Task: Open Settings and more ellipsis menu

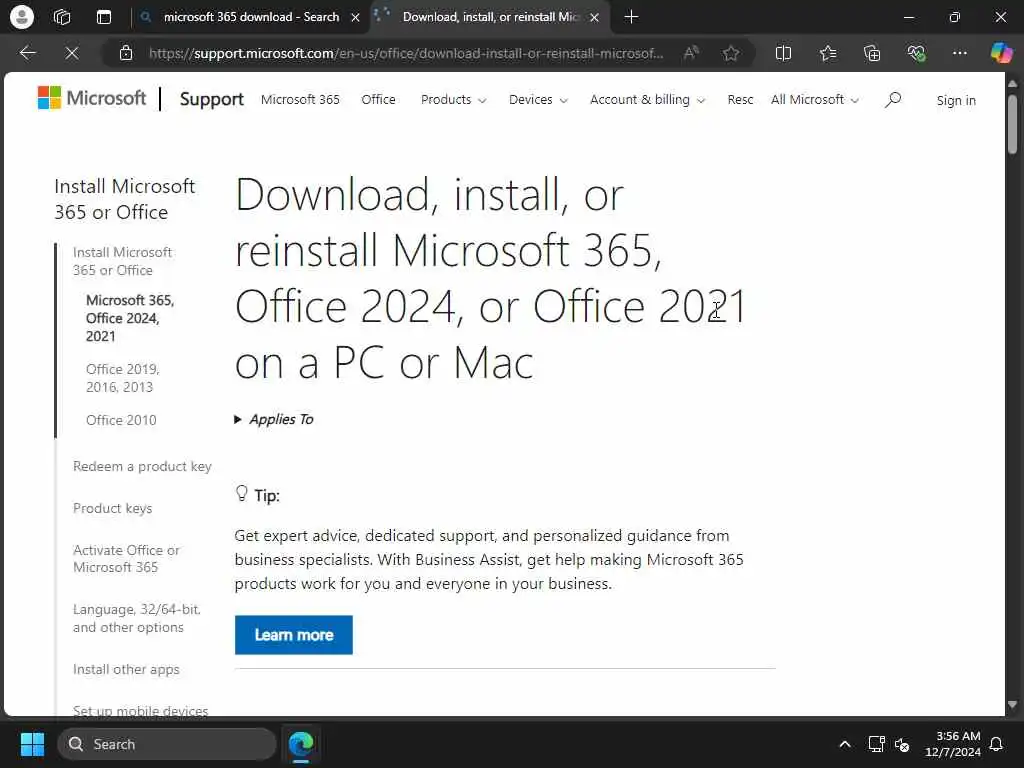Action: [959, 53]
